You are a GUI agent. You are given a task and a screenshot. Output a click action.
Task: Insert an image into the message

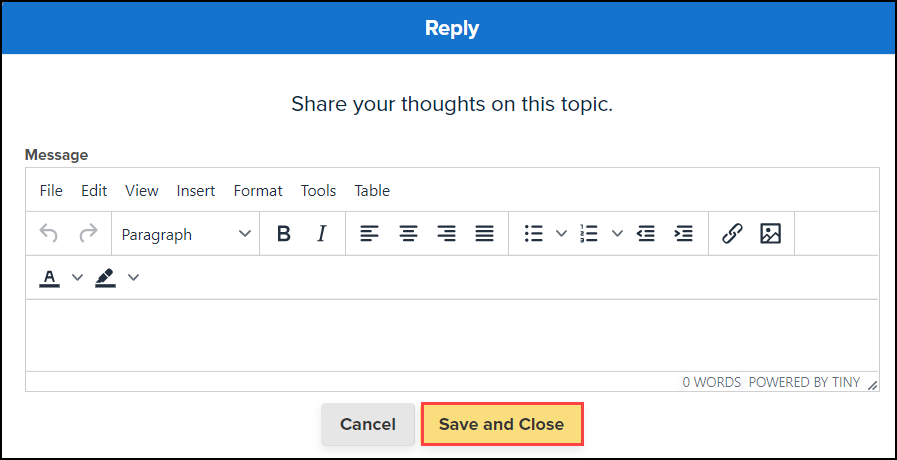pyautogui.click(x=770, y=234)
